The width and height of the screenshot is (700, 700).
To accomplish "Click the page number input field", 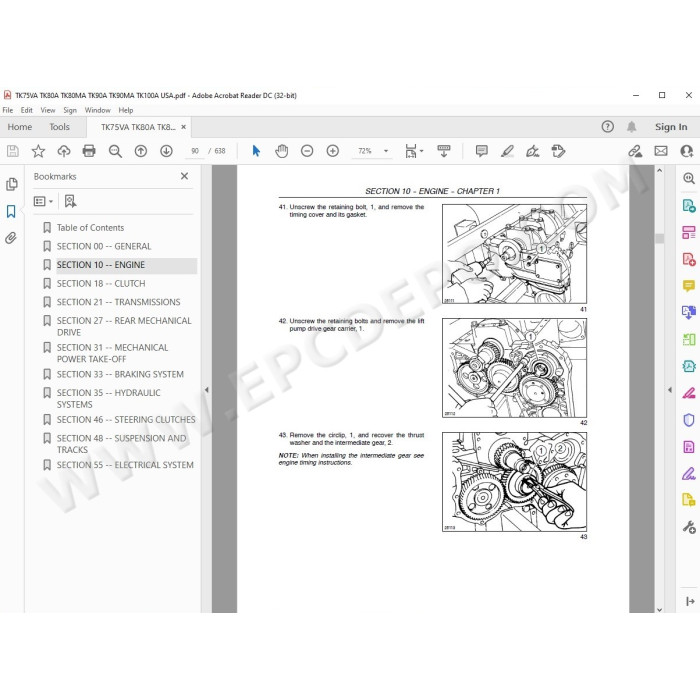I will coord(195,151).
